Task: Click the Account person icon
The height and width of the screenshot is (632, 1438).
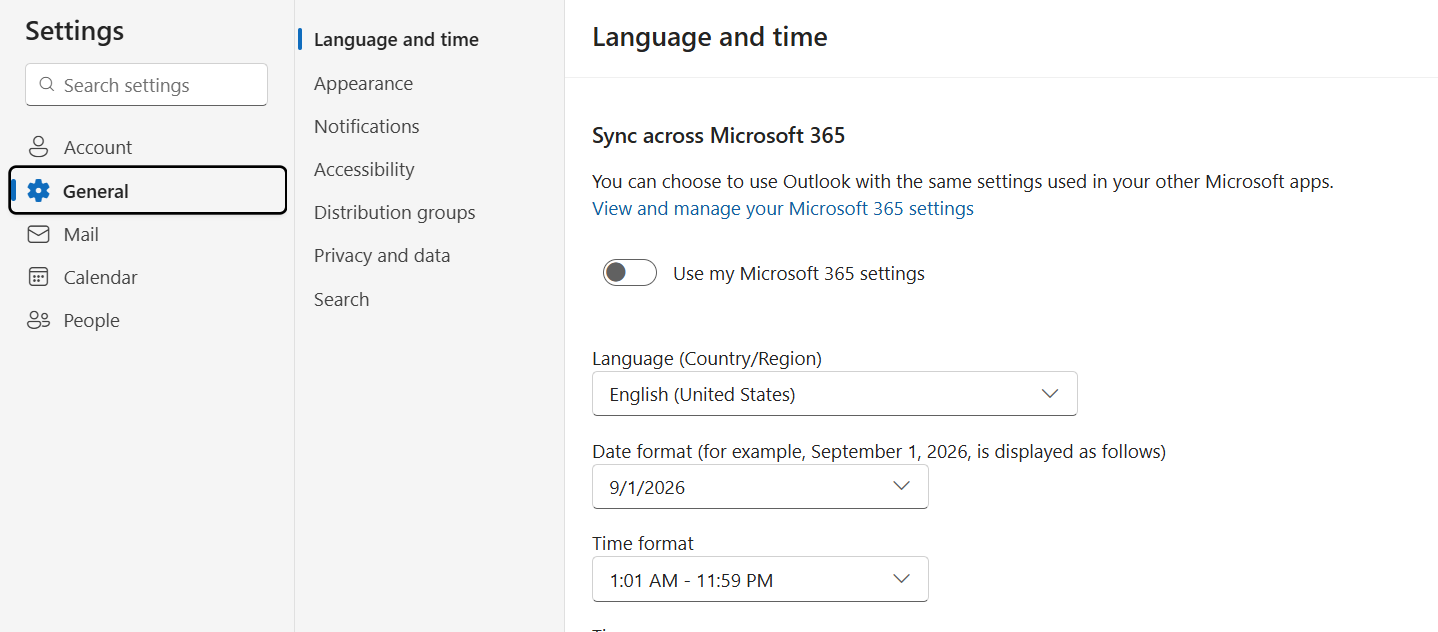Action: (38, 147)
